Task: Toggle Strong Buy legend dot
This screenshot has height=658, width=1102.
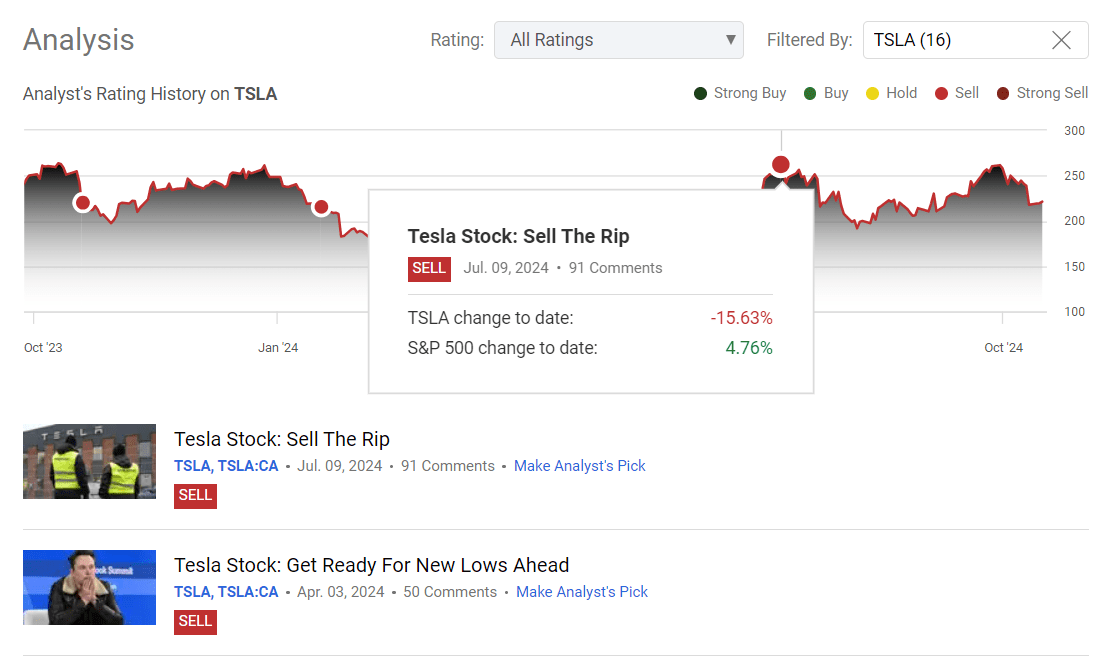Action: click(701, 94)
